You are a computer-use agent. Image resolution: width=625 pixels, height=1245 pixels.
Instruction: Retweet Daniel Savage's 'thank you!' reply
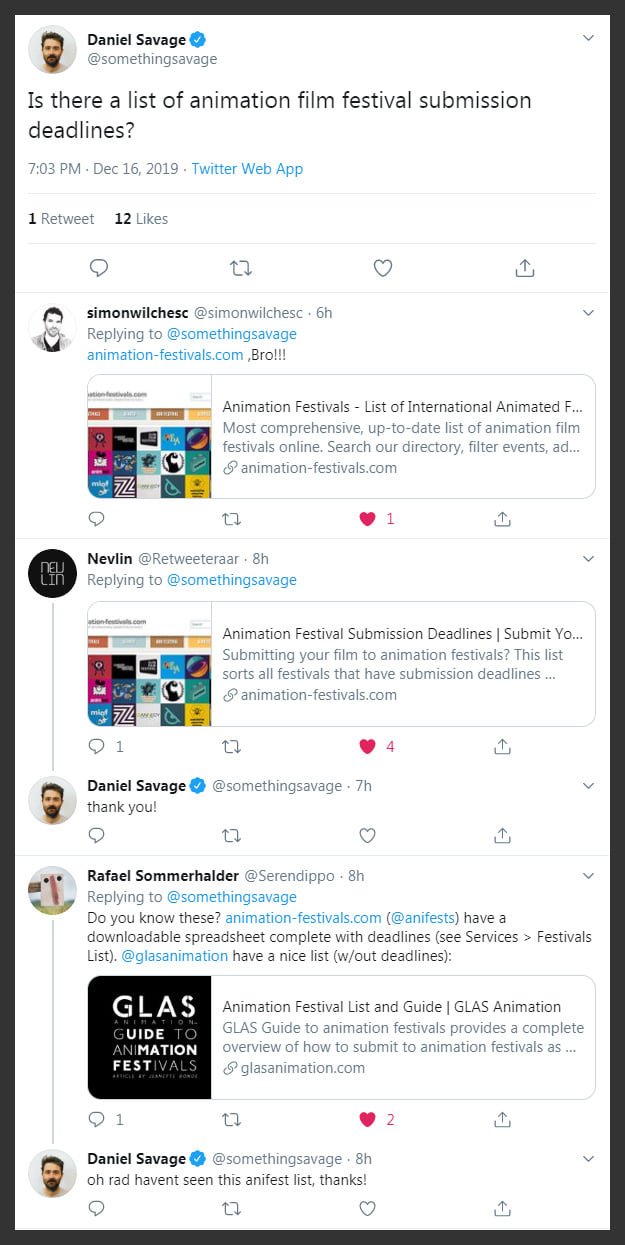coord(231,835)
